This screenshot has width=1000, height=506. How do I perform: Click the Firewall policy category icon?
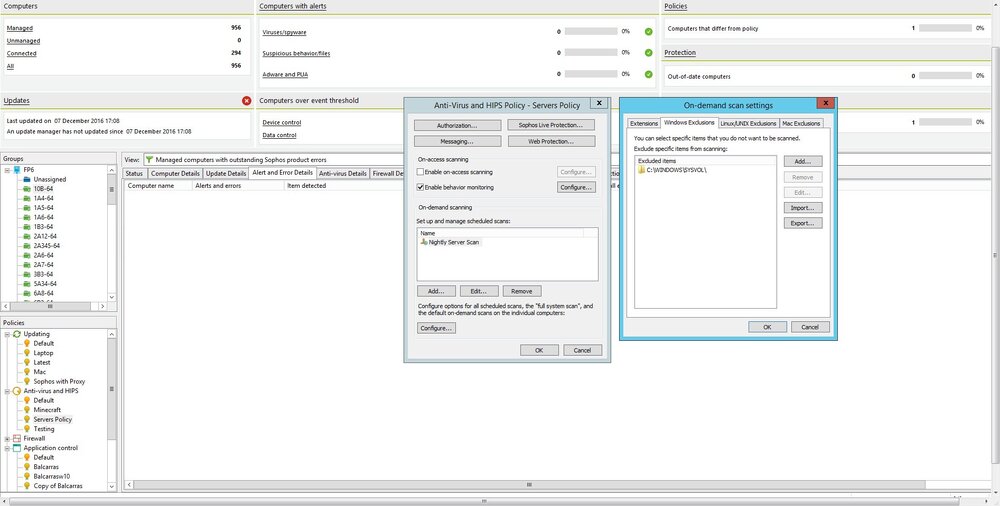click(17, 438)
